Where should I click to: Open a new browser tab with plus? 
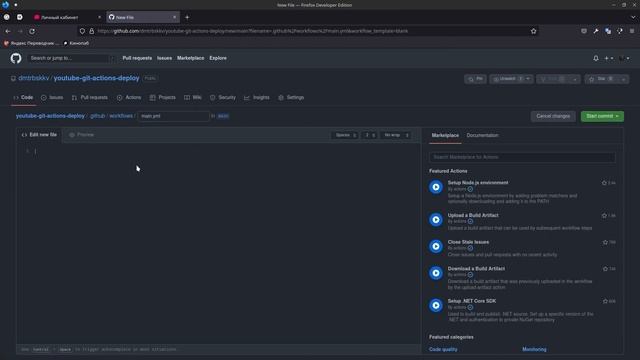[187, 17]
